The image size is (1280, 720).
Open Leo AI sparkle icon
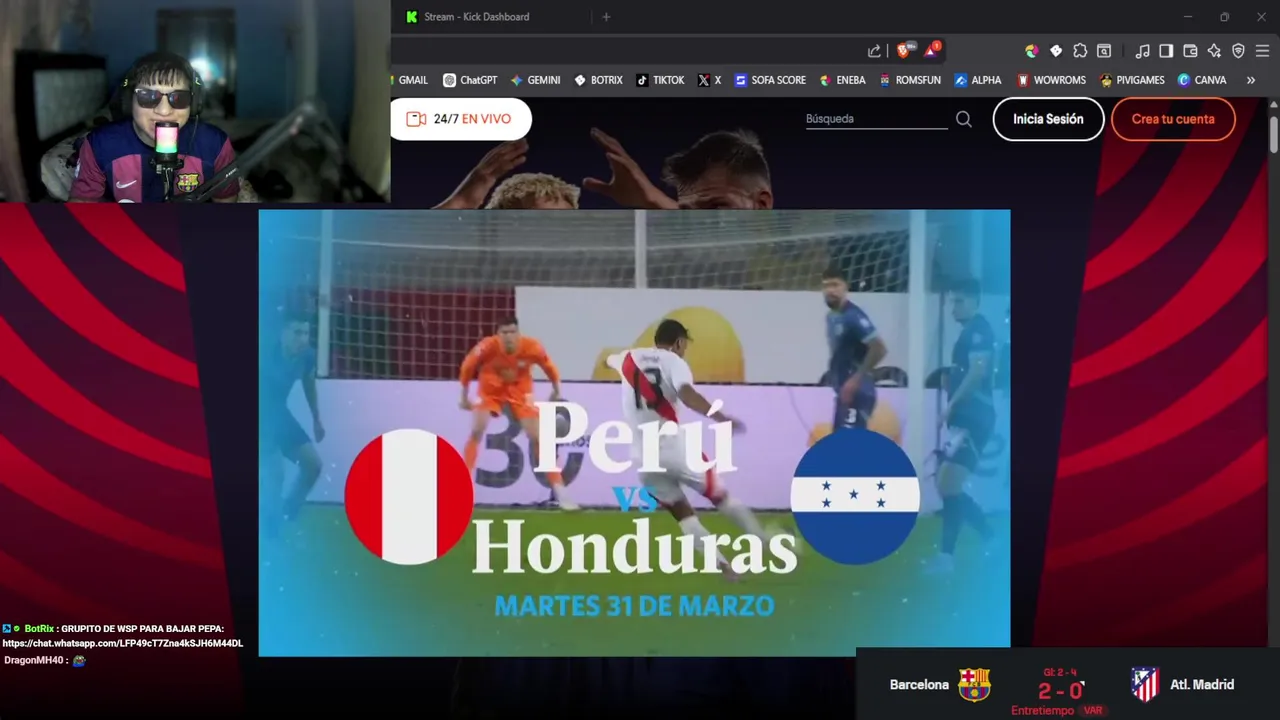[x=1214, y=51]
